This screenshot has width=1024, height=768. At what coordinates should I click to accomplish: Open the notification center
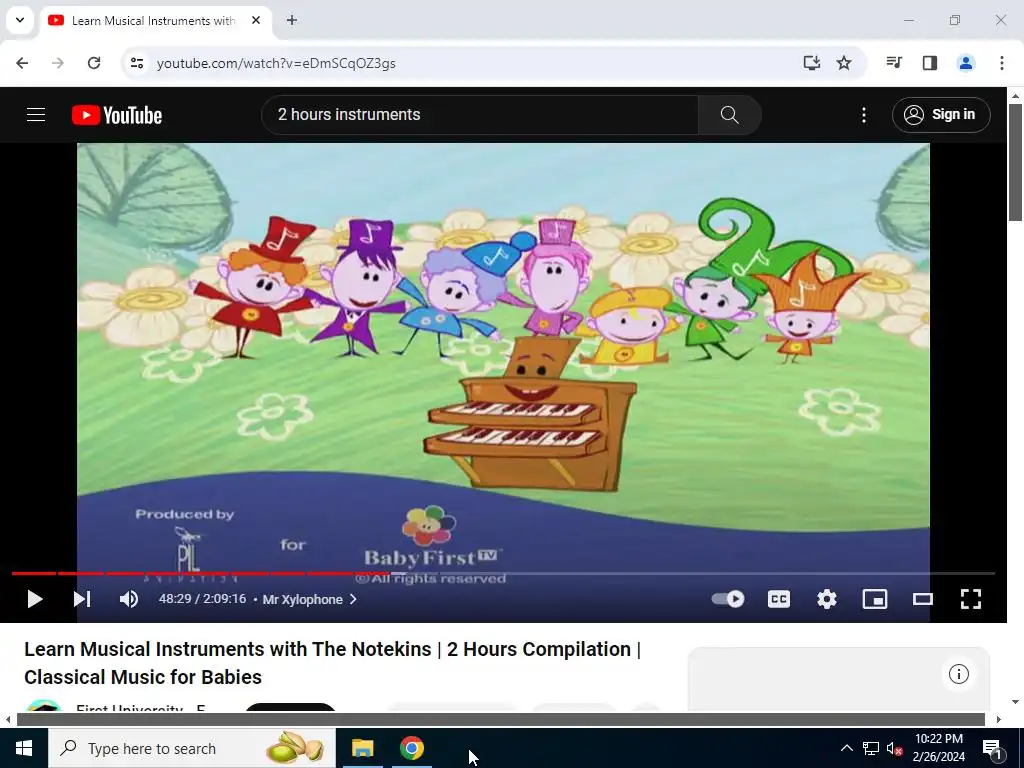click(992, 748)
